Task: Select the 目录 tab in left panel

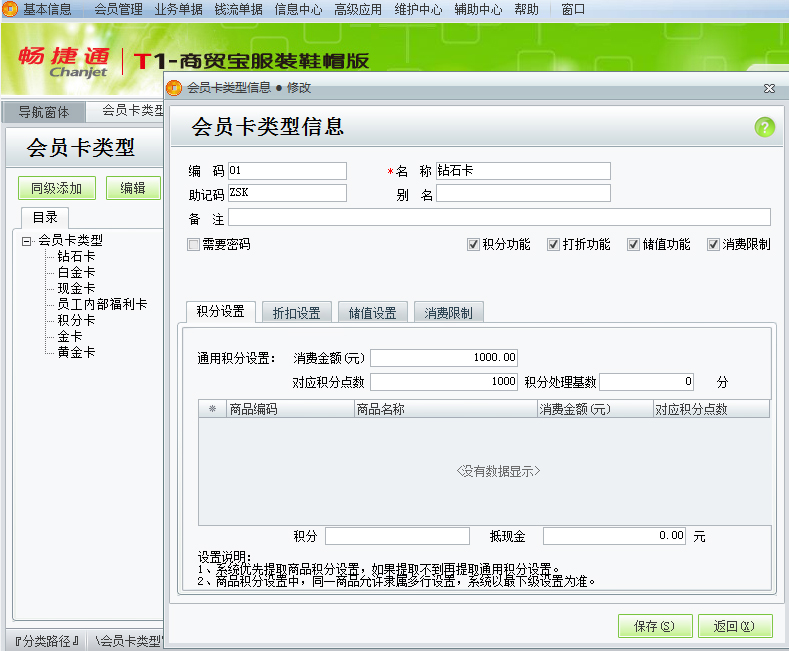Action: [45, 218]
